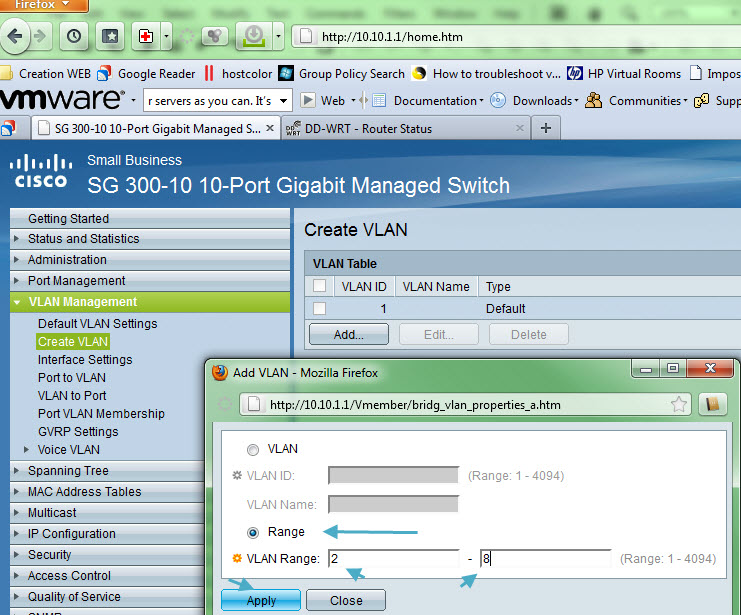Image resolution: width=741 pixels, height=615 pixels.
Task: Open Documentation menu in vmware toolbar
Action: coord(428,101)
